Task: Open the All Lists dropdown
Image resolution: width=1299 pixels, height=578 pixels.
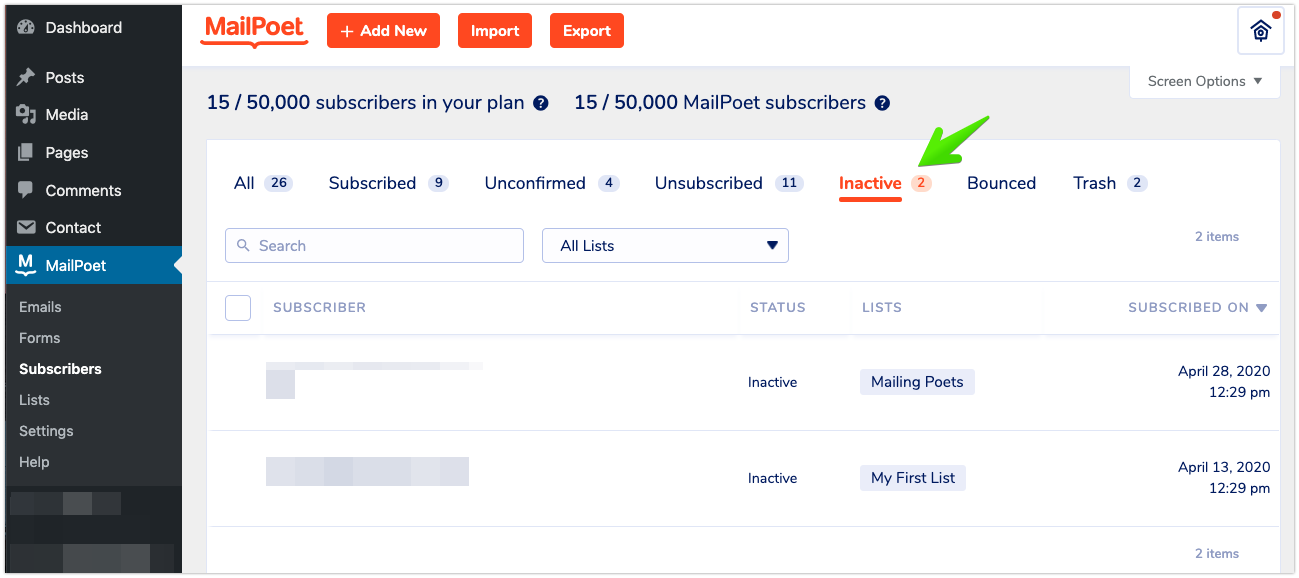Action: pyautogui.click(x=665, y=246)
